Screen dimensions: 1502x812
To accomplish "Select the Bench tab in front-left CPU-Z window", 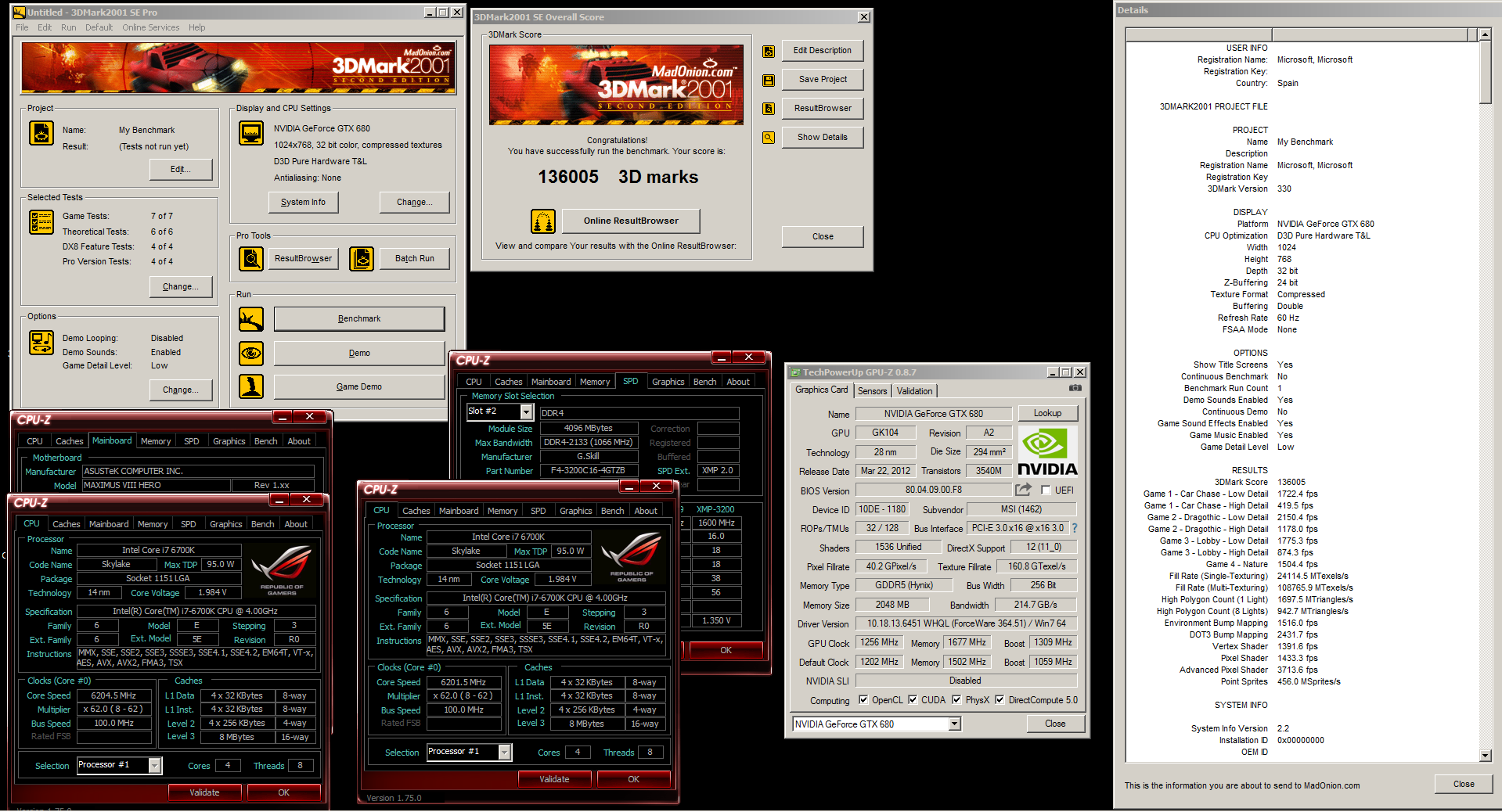I will coord(262,524).
